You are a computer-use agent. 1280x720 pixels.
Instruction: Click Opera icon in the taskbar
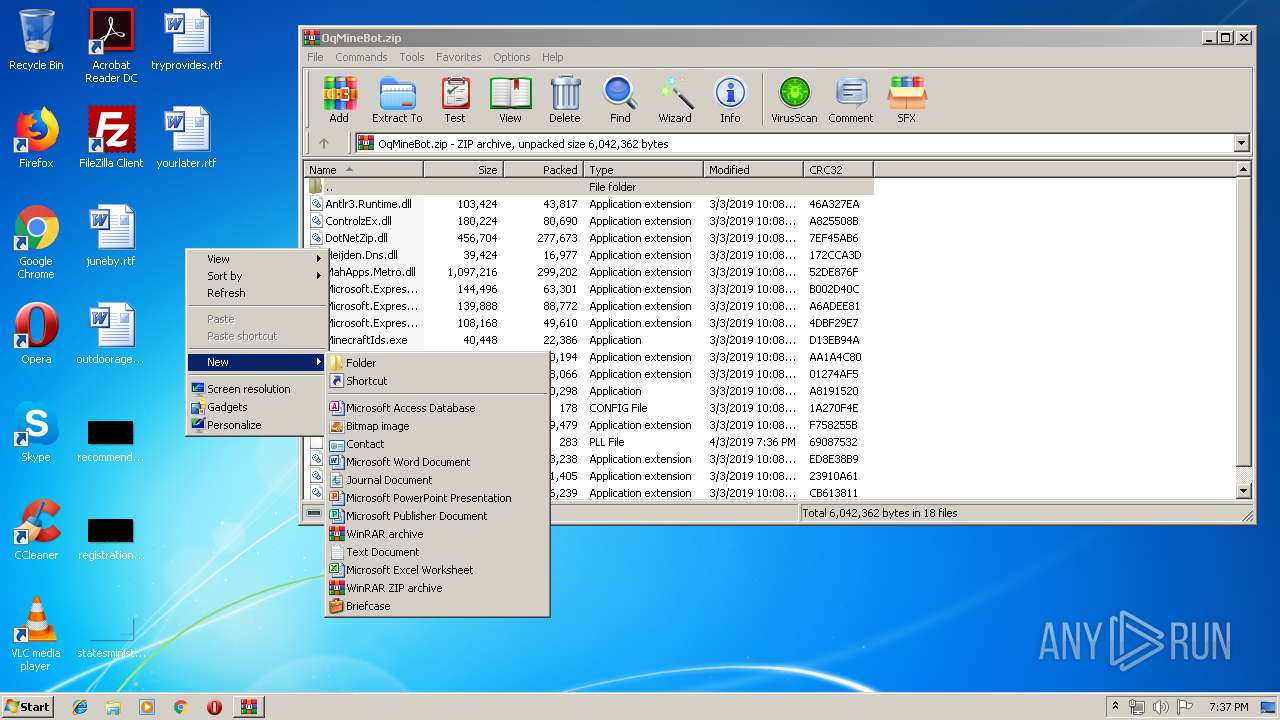[x=214, y=707]
